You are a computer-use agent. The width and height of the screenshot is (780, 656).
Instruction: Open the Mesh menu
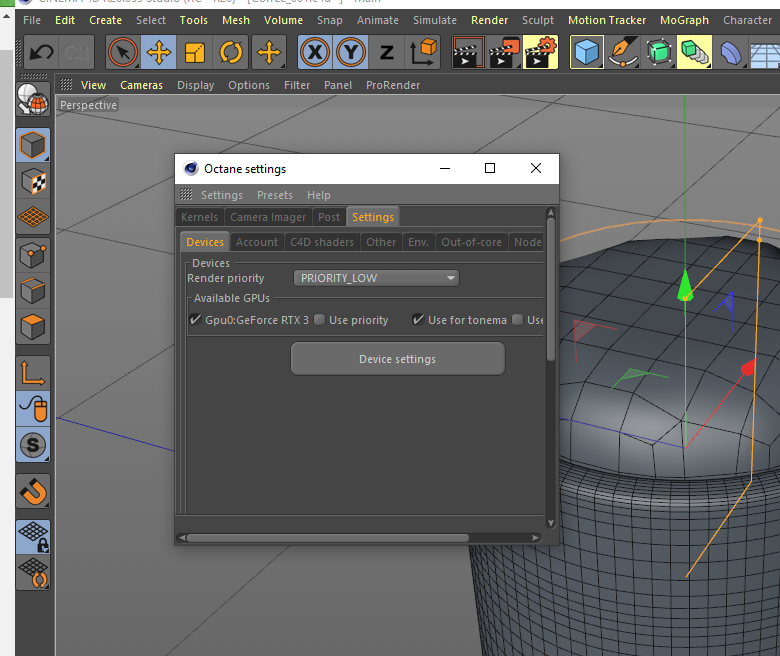236,20
